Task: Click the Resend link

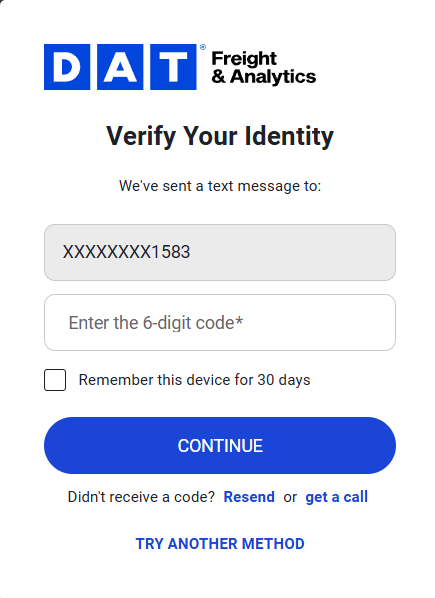Action: point(249,497)
